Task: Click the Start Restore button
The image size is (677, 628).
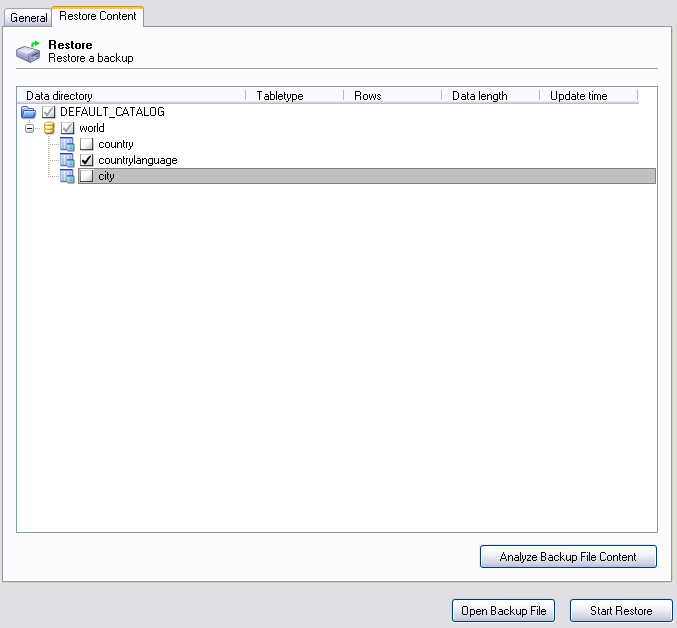Action: pos(621,611)
